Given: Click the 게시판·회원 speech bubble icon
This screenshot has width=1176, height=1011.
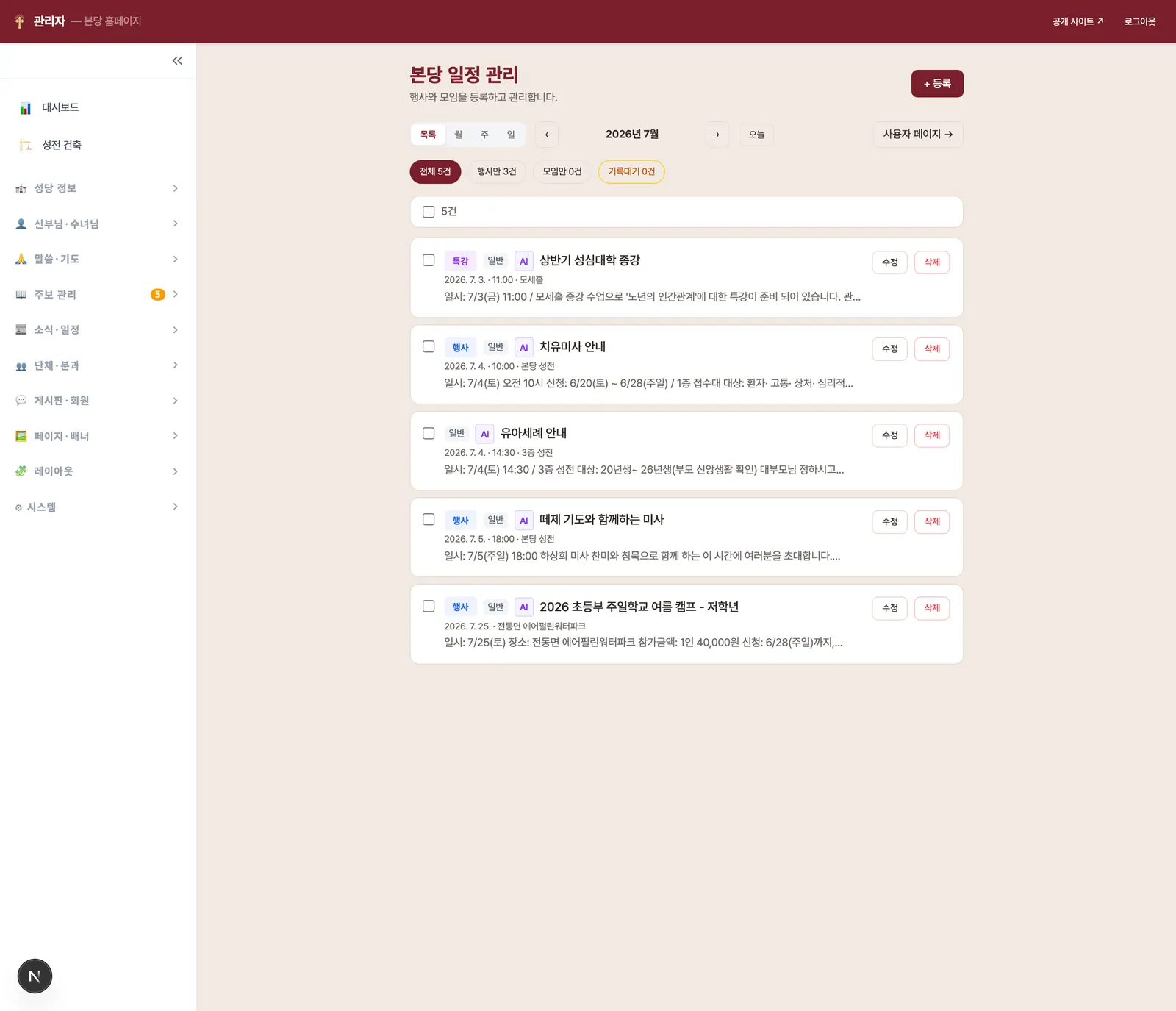Looking at the screenshot, I should coord(21,401).
